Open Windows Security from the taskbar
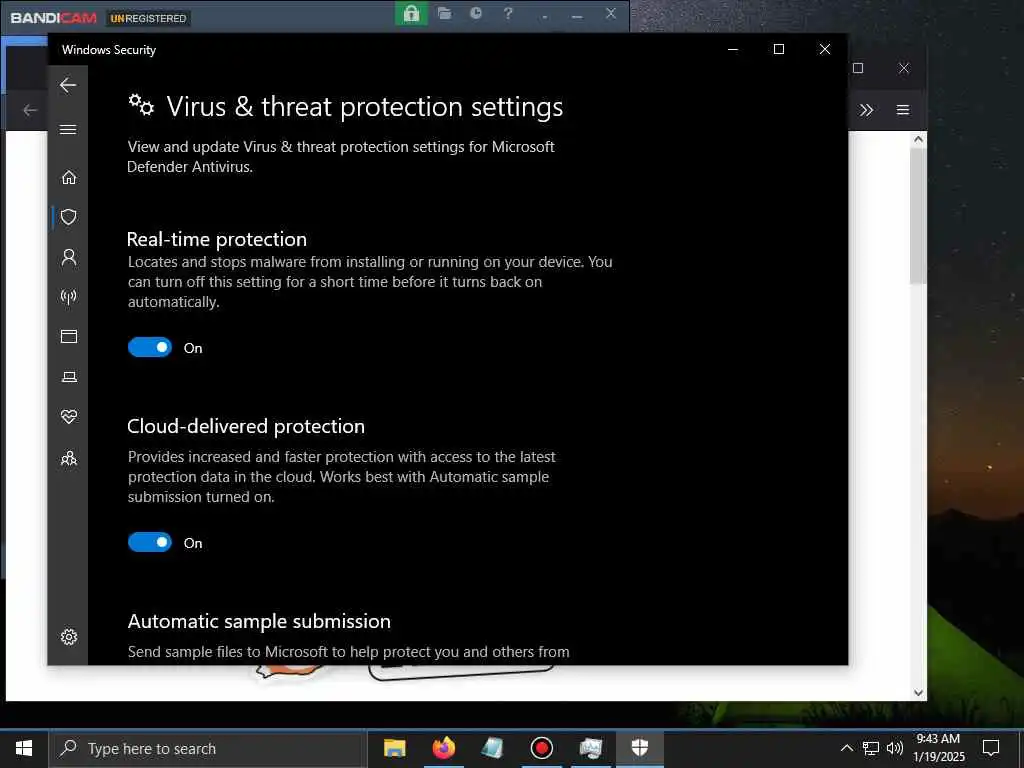The image size is (1024, 768). coord(640,748)
